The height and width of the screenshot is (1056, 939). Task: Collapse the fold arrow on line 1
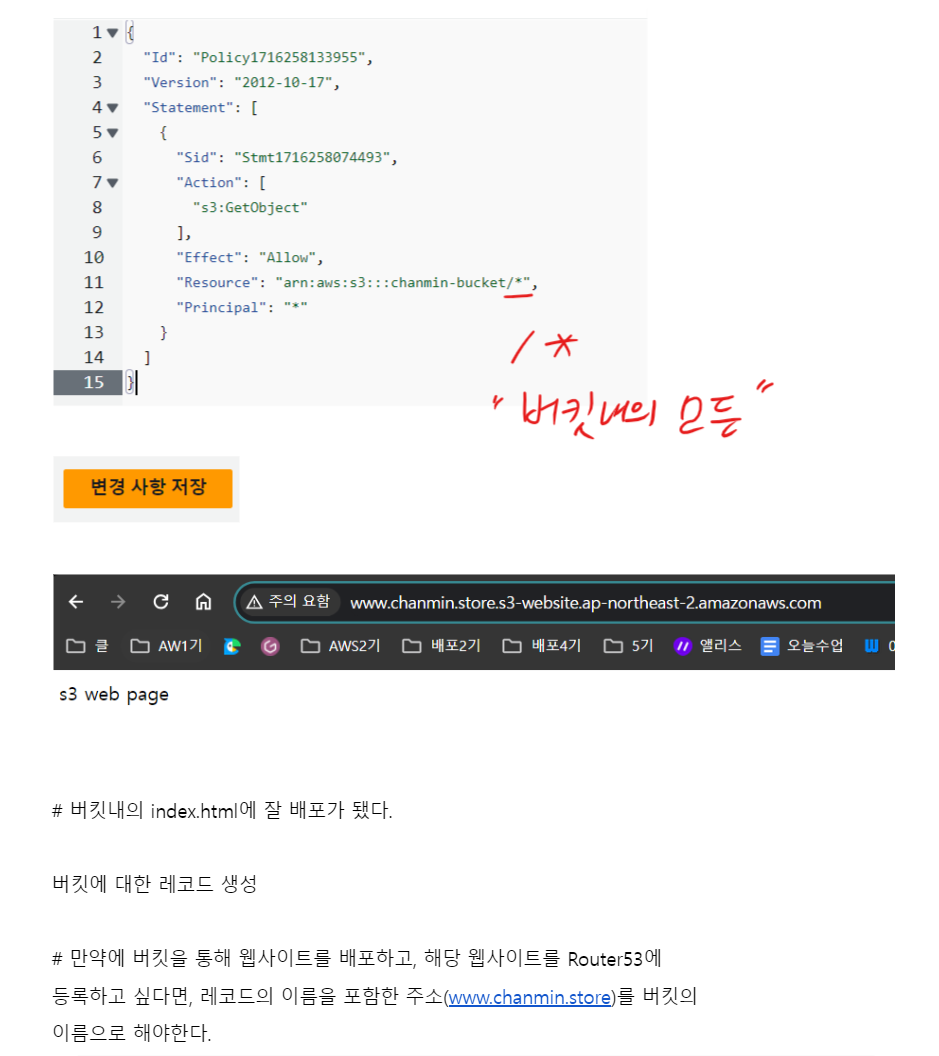(112, 32)
